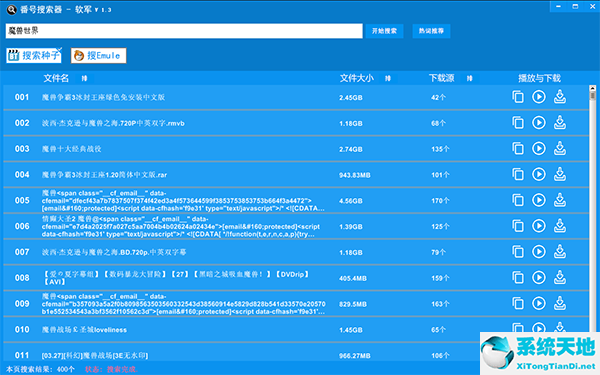Play the row 006 result
600x375 pixels.
click(539, 226)
